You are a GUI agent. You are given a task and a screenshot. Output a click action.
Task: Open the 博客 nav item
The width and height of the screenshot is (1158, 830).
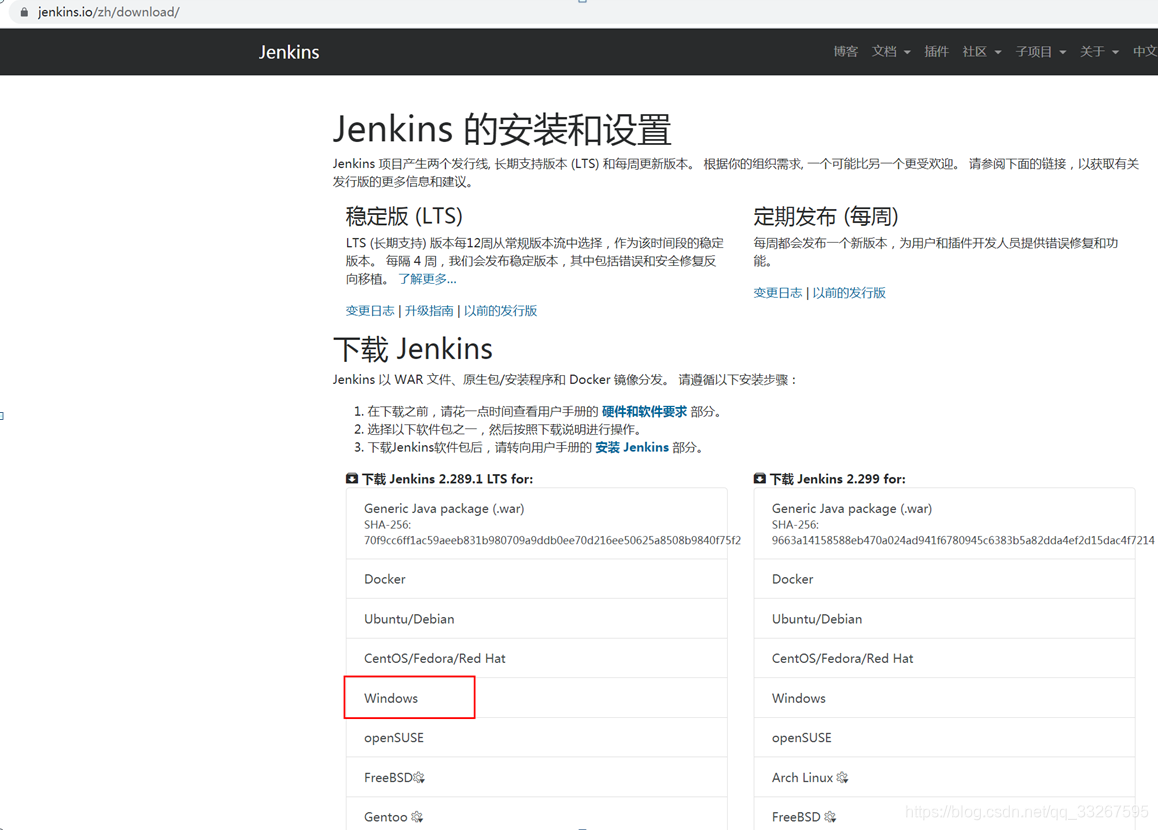pos(846,52)
